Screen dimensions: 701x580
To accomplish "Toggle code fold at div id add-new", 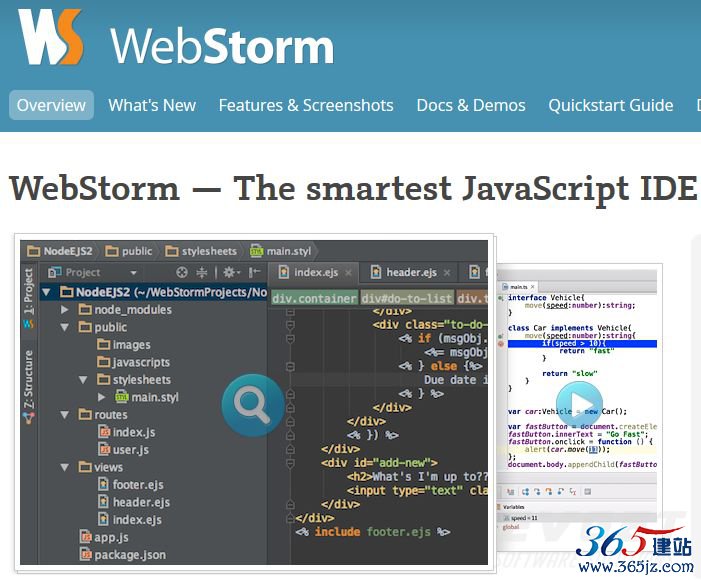I will [x=290, y=463].
